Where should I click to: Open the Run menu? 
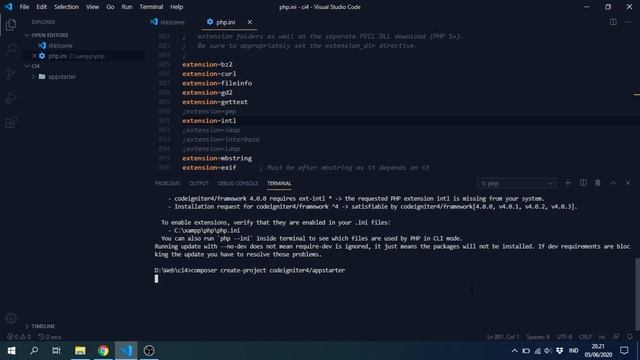coord(127,7)
